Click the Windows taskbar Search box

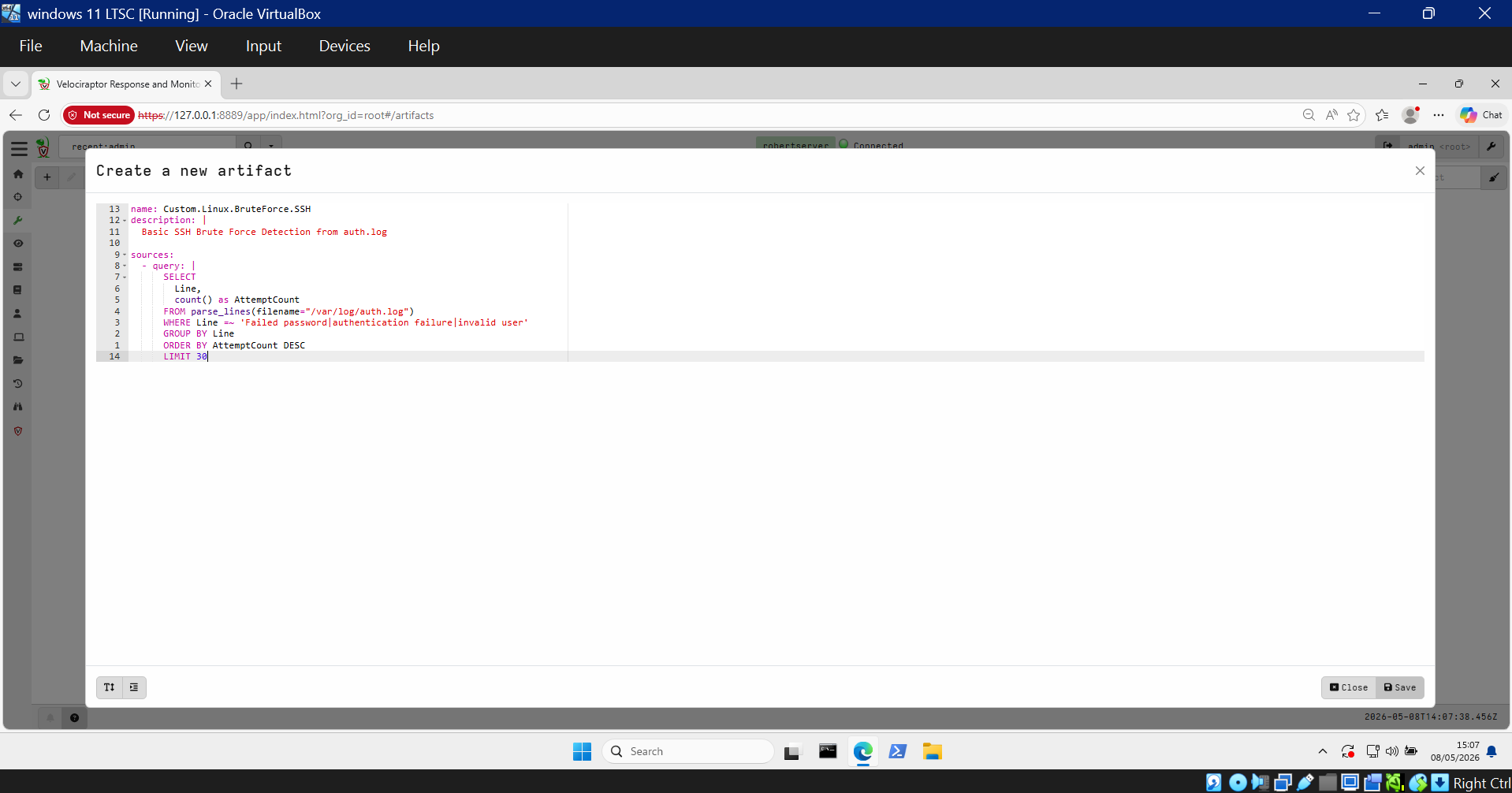point(688,751)
